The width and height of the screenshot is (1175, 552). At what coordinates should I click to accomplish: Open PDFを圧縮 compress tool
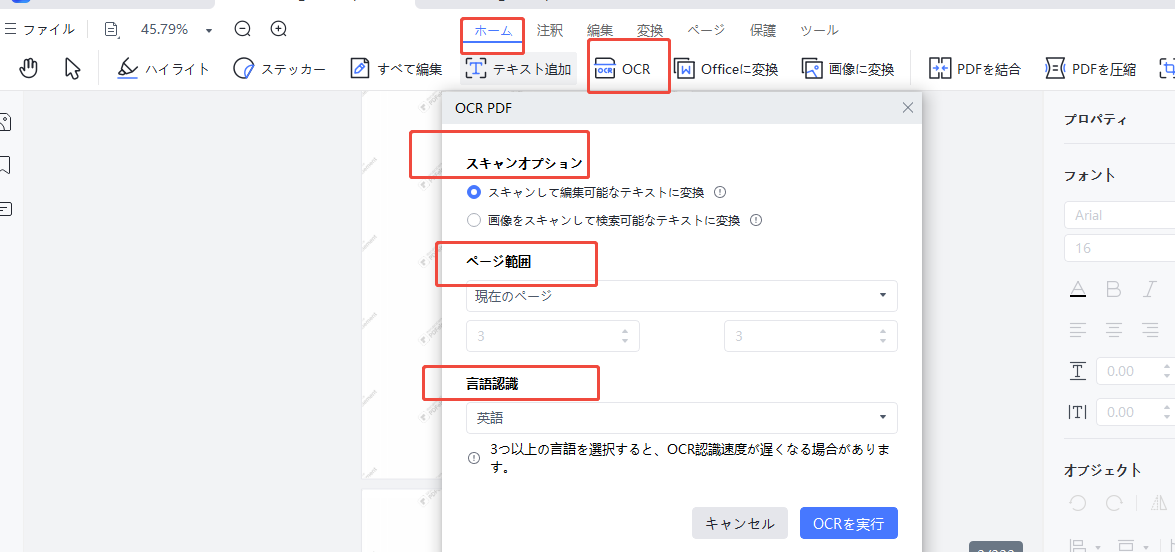[x=1090, y=70]
